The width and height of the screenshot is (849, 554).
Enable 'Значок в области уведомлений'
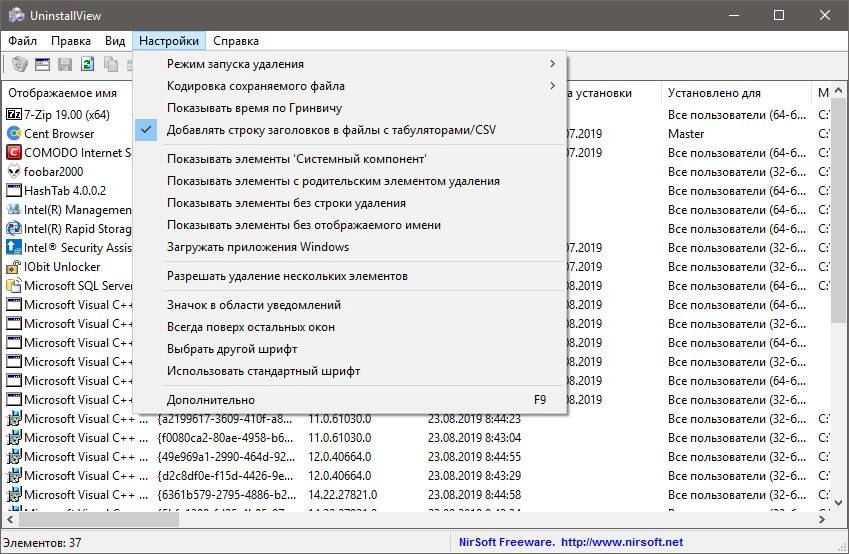(x=350, y=305)
